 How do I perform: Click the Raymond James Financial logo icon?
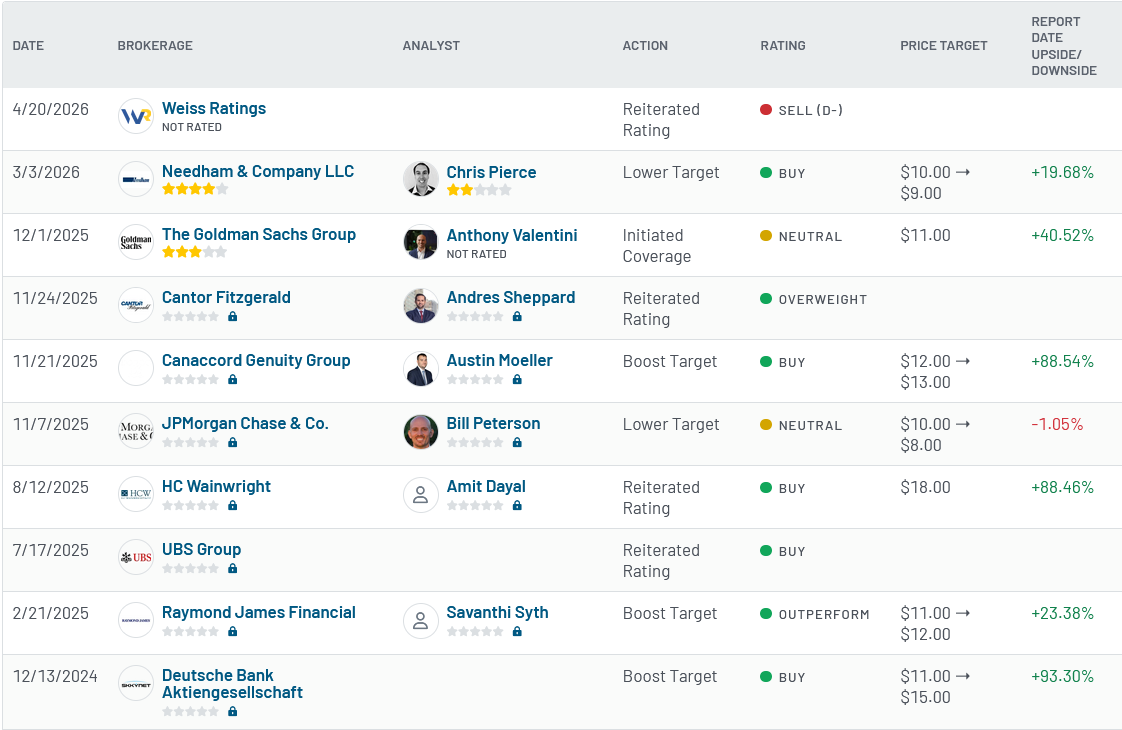136,620
